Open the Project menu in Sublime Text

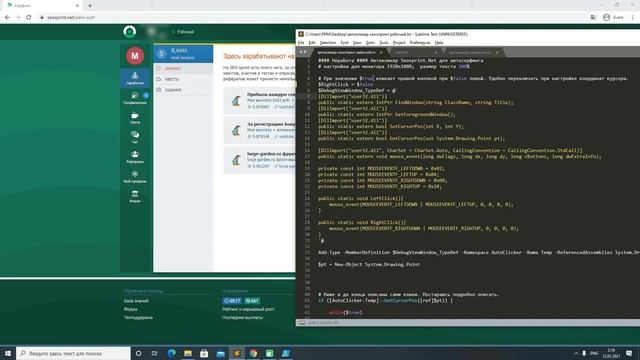[399, 42]
